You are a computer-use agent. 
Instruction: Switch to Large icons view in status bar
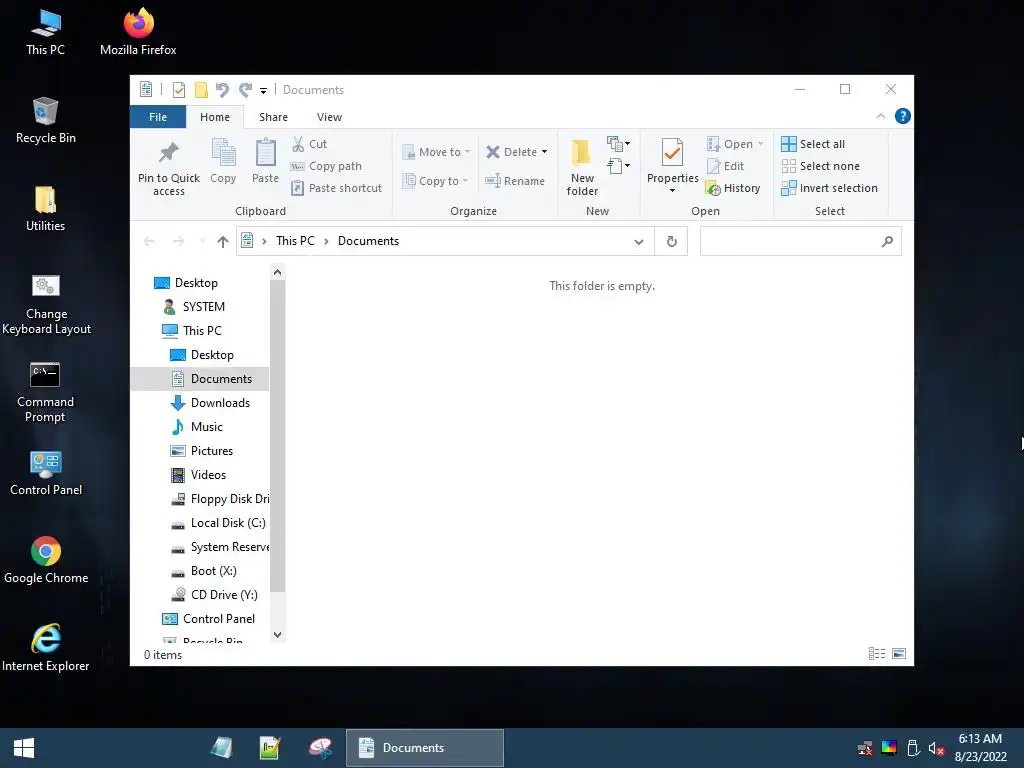coord(899,654)
